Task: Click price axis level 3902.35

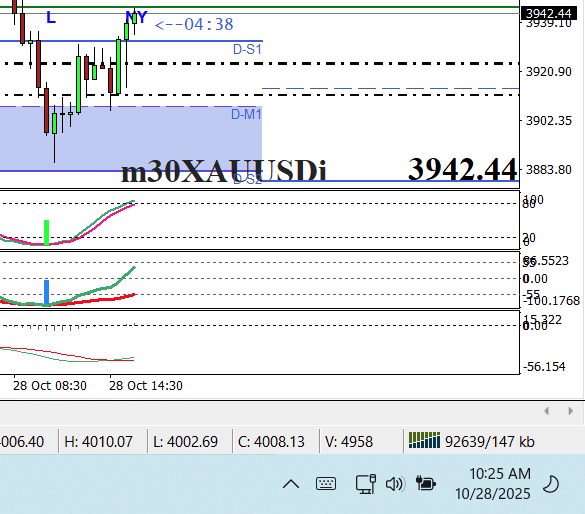Action: click(548, 120)
